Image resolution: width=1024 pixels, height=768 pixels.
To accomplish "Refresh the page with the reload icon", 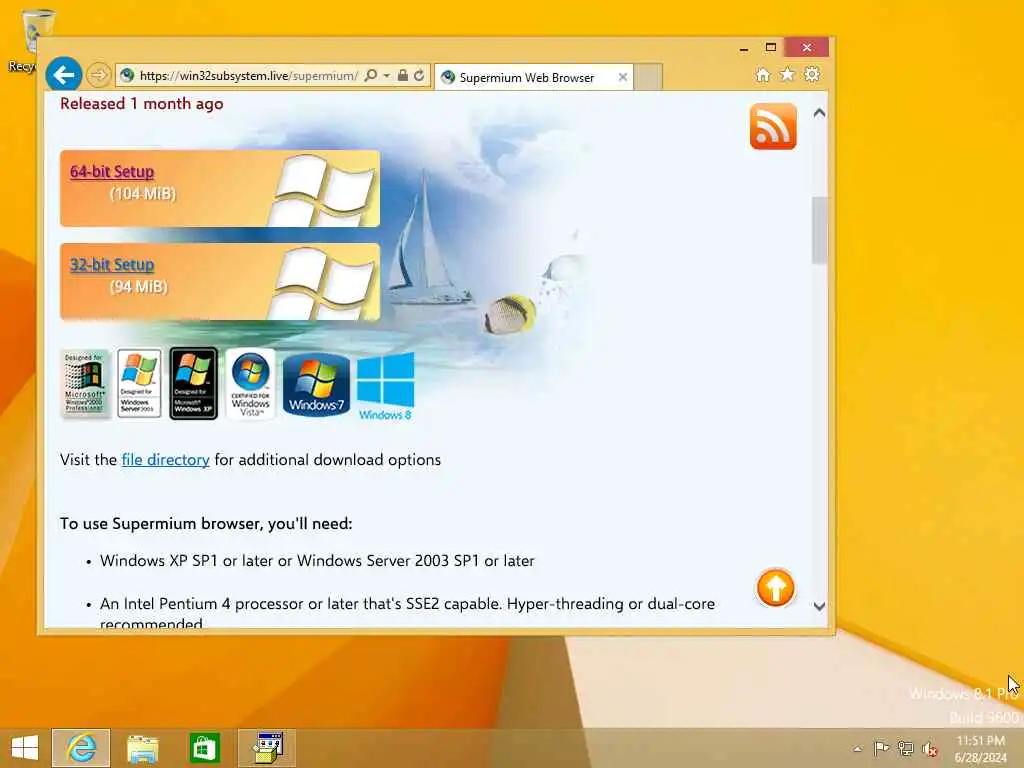I will pyautogui.click(x=419, y=76).
